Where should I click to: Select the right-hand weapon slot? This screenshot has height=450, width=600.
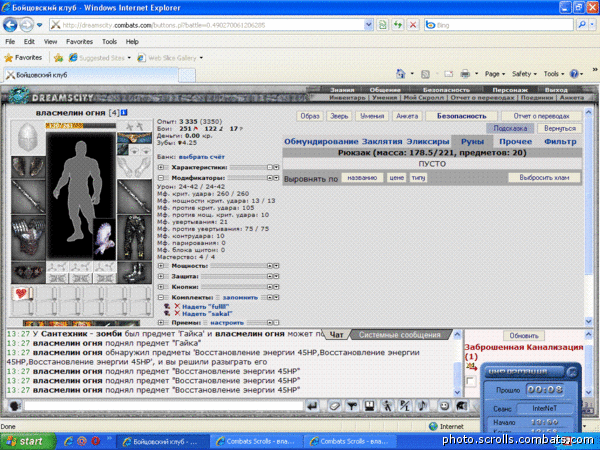(134, 197)
